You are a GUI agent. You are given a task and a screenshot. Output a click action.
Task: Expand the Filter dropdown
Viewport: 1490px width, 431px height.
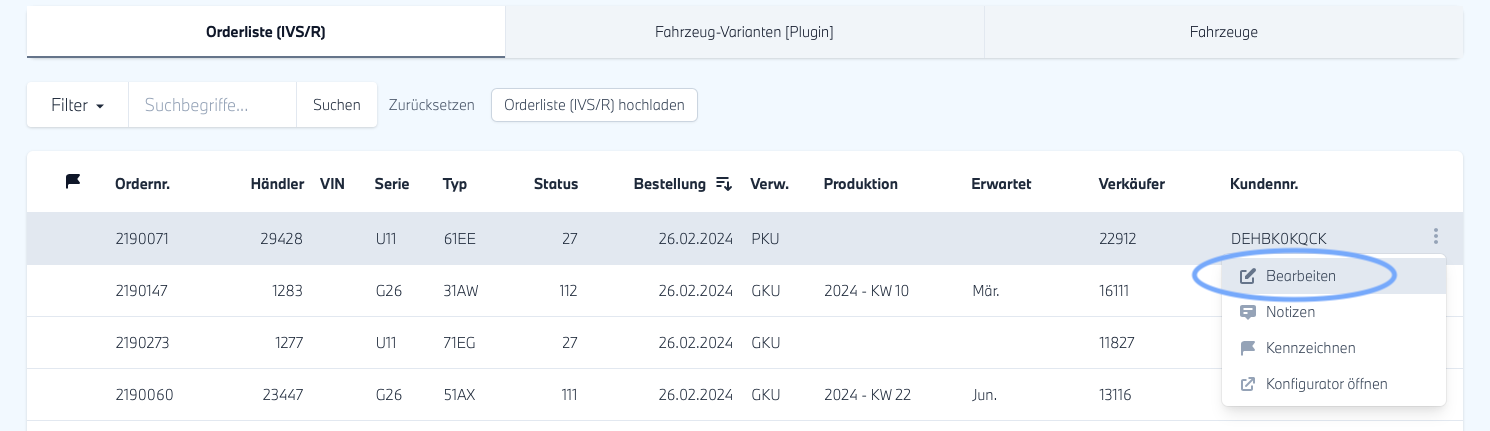pos(78,105)
